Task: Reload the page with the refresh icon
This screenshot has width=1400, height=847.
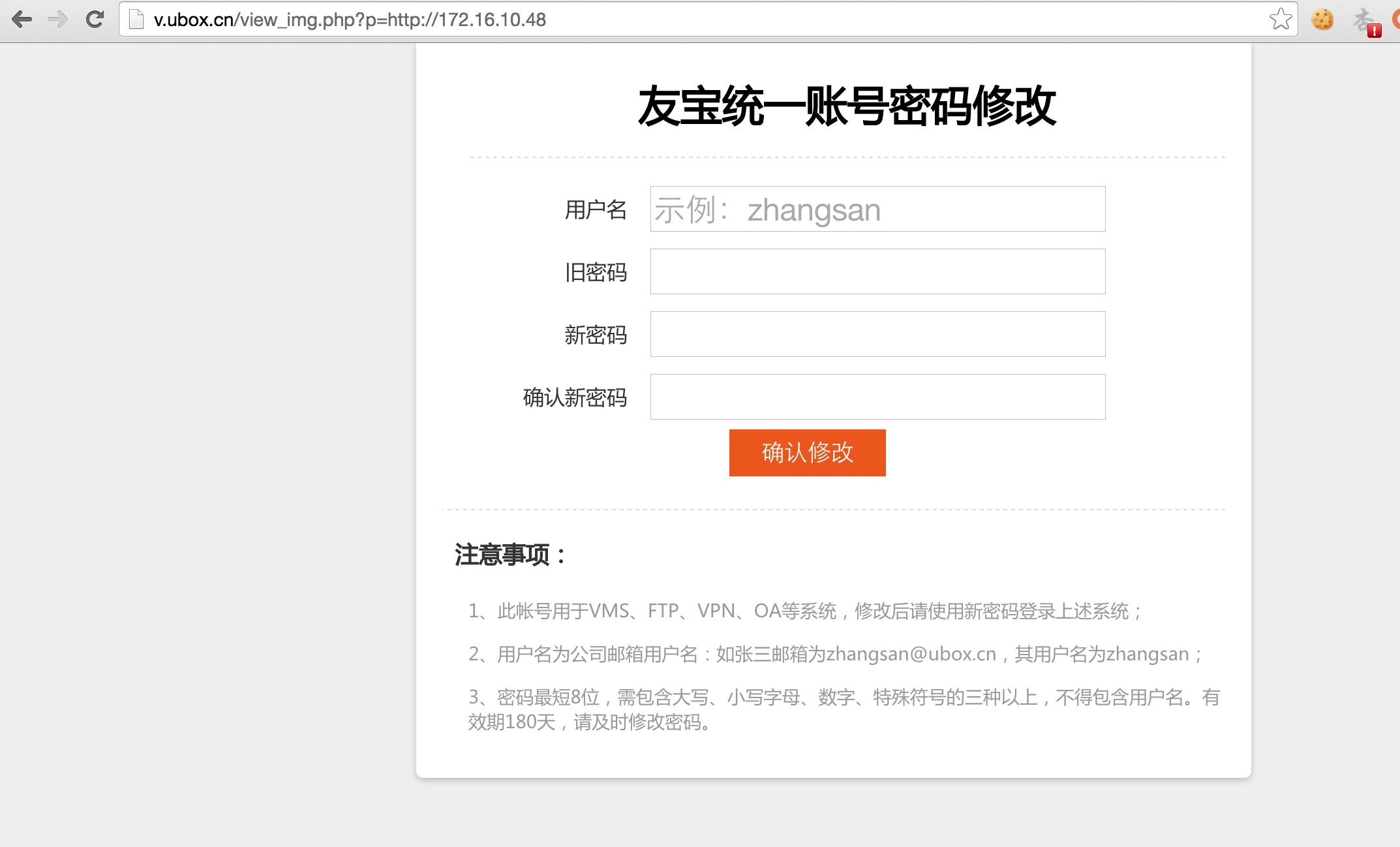Action: [95, 20]
